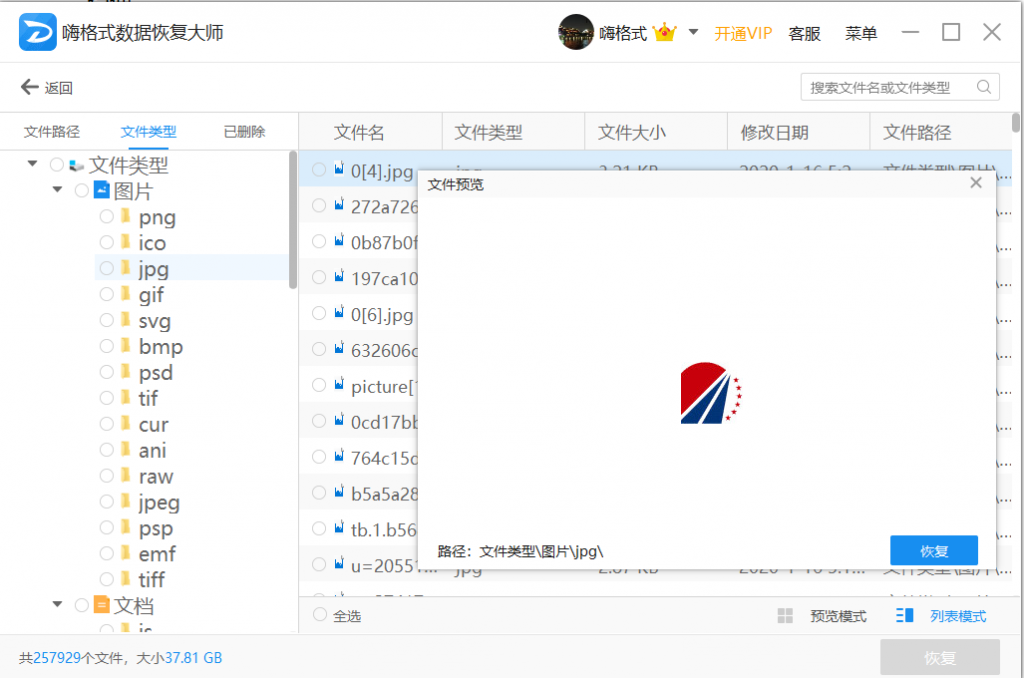This screenshot has width=1024, height=678.
Task: Collapse the 图片 tree node
Action: click(57, 189)
